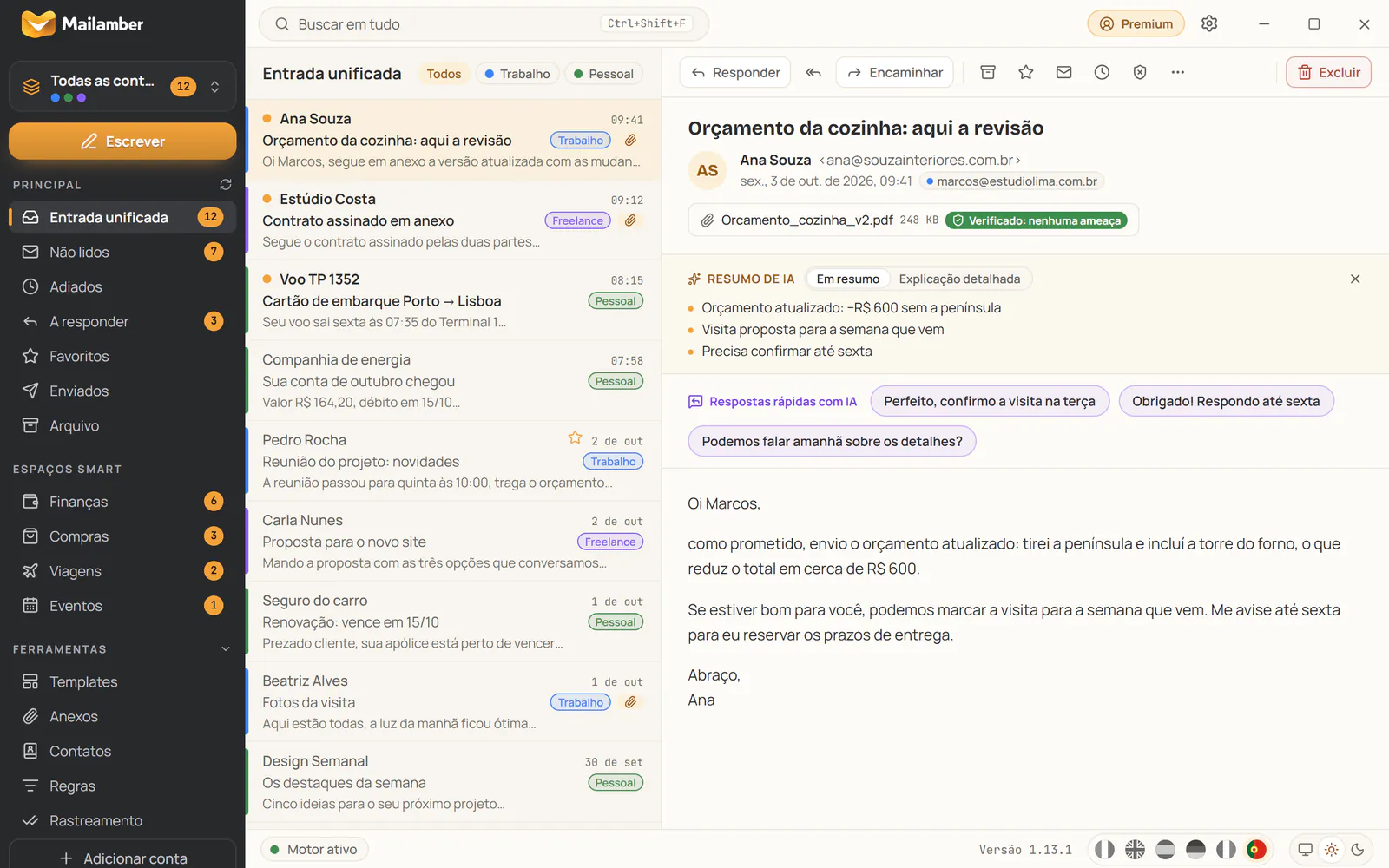Go to A responder folder

[x=122, y=321]
